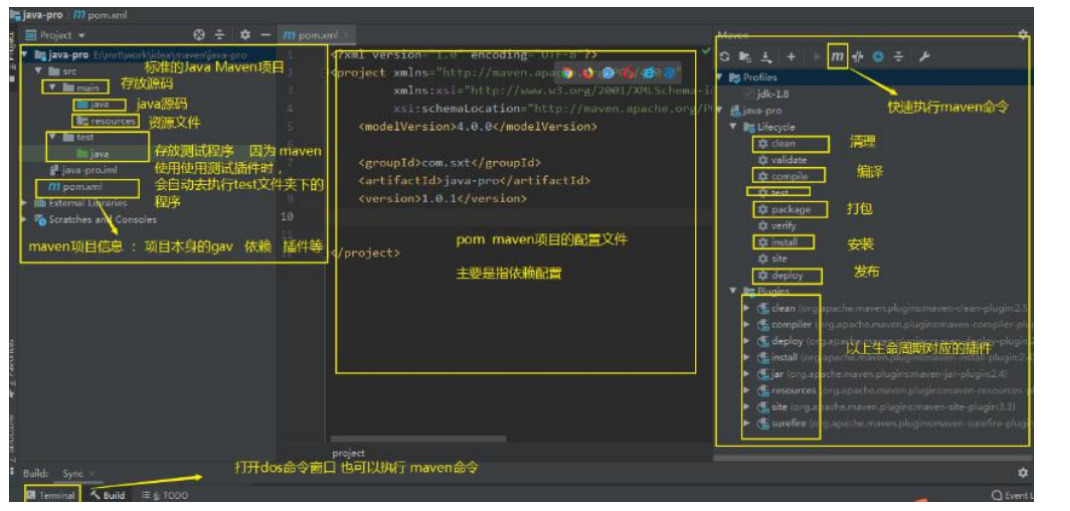
Task: Open Project panel gear settings
Action: [x=245, y=35]
